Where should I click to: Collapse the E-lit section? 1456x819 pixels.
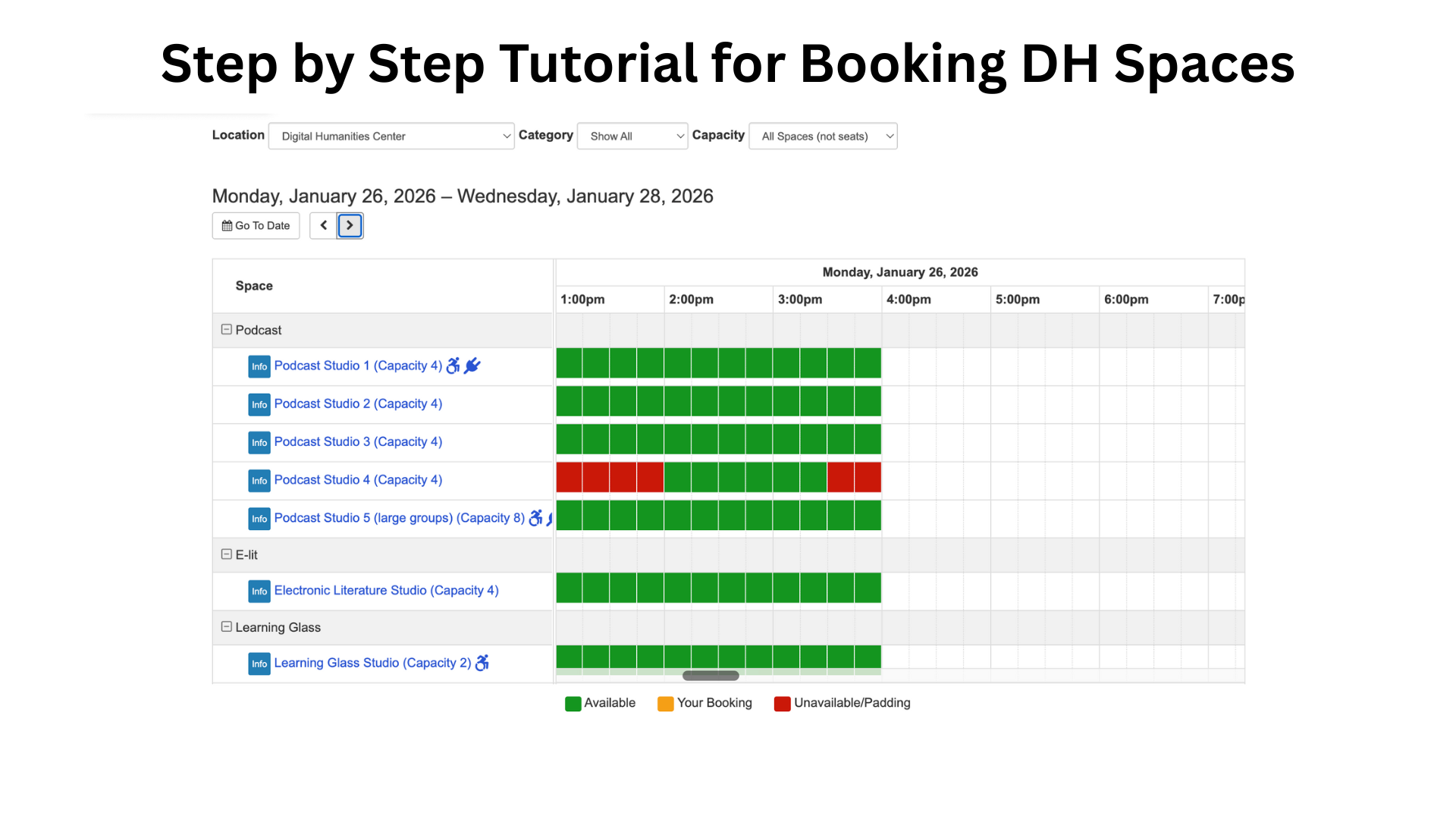[226, 554]
